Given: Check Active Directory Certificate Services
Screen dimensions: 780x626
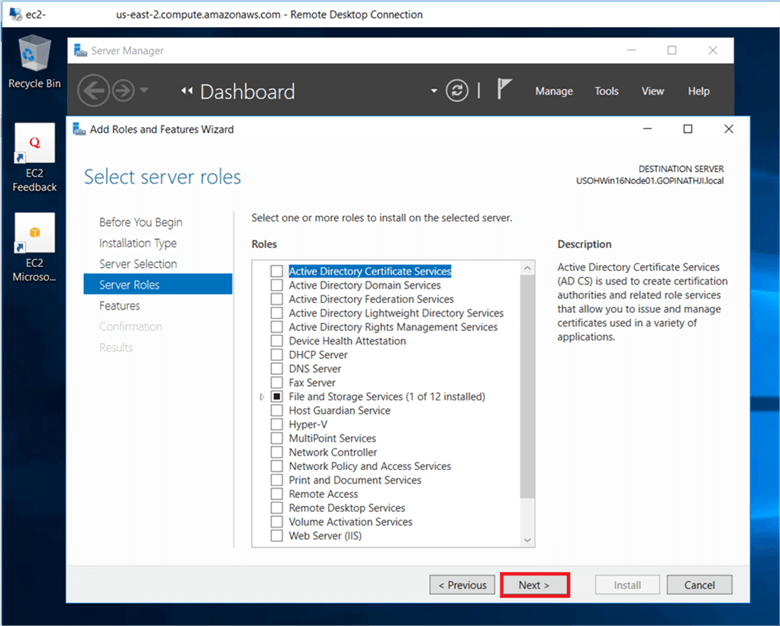Looking at the screenshot, I should (x=277, y=271).
